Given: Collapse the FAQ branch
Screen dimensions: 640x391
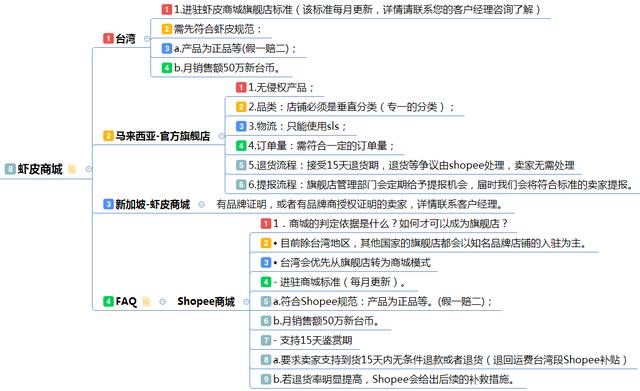Looking at the screenshot, I should 162,302.
